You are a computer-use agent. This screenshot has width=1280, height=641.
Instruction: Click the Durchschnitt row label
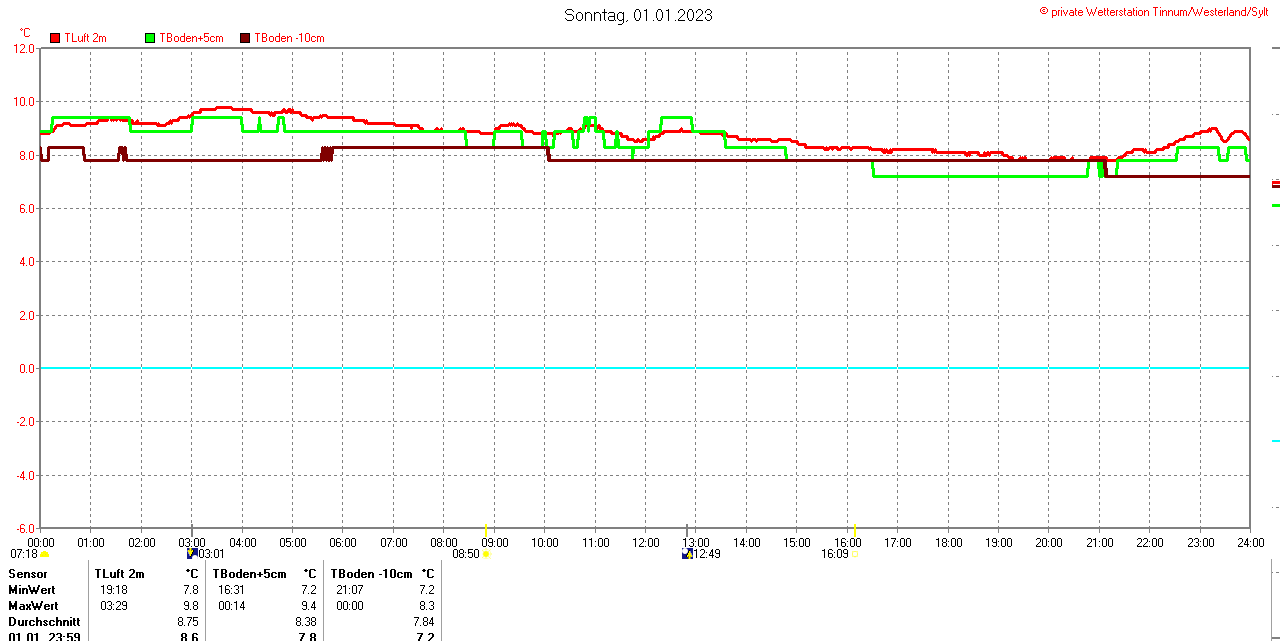coord(44,621)
